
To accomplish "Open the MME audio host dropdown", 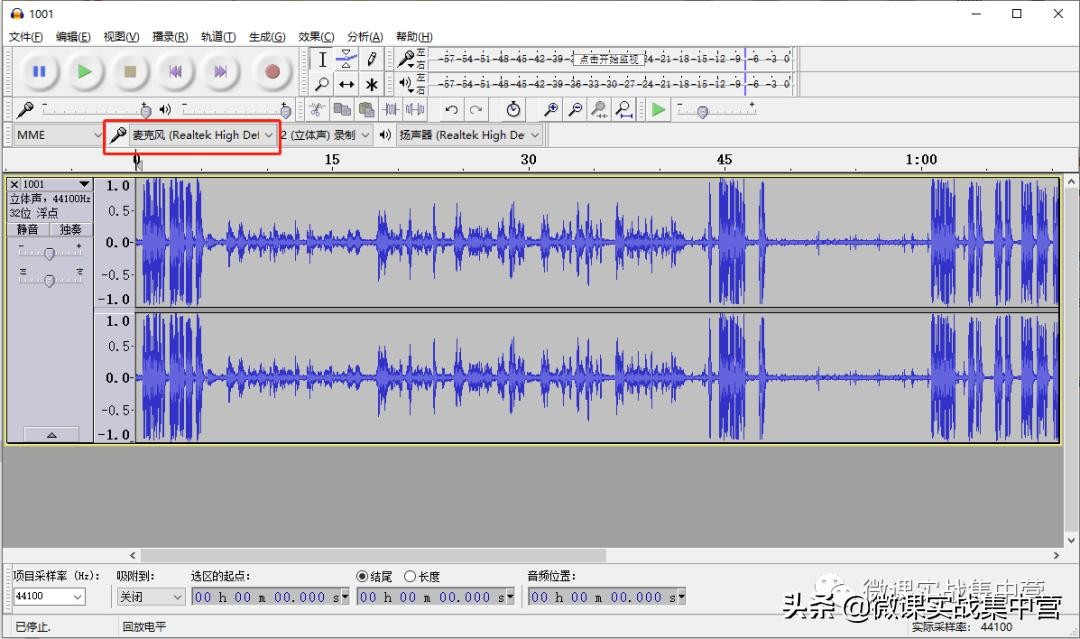I will tap(57, 135).
